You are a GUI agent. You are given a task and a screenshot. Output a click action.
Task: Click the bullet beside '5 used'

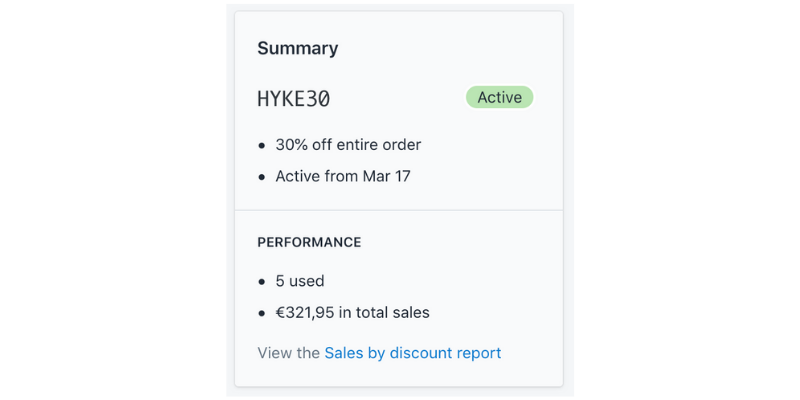(262, 282)
